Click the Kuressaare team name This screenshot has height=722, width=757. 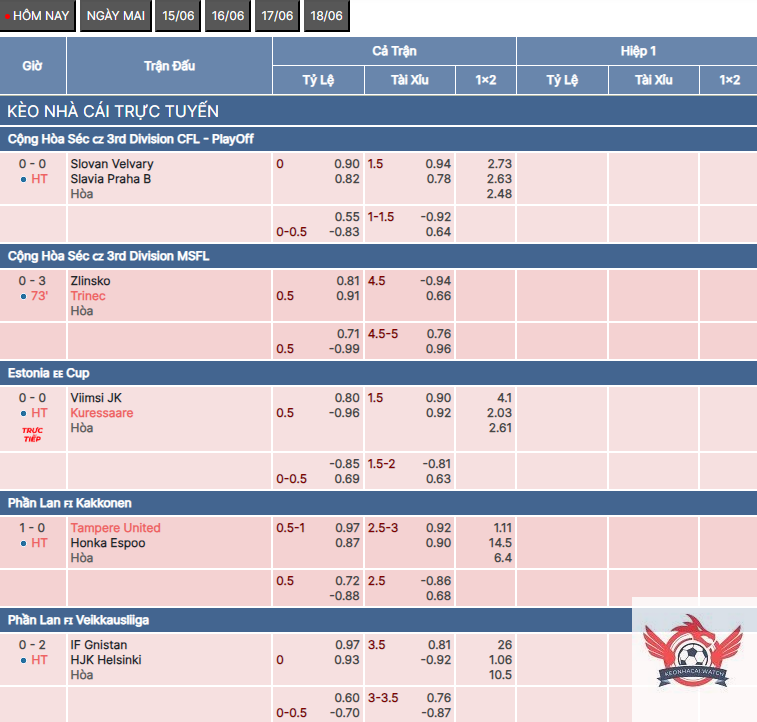tap(101, 413)
